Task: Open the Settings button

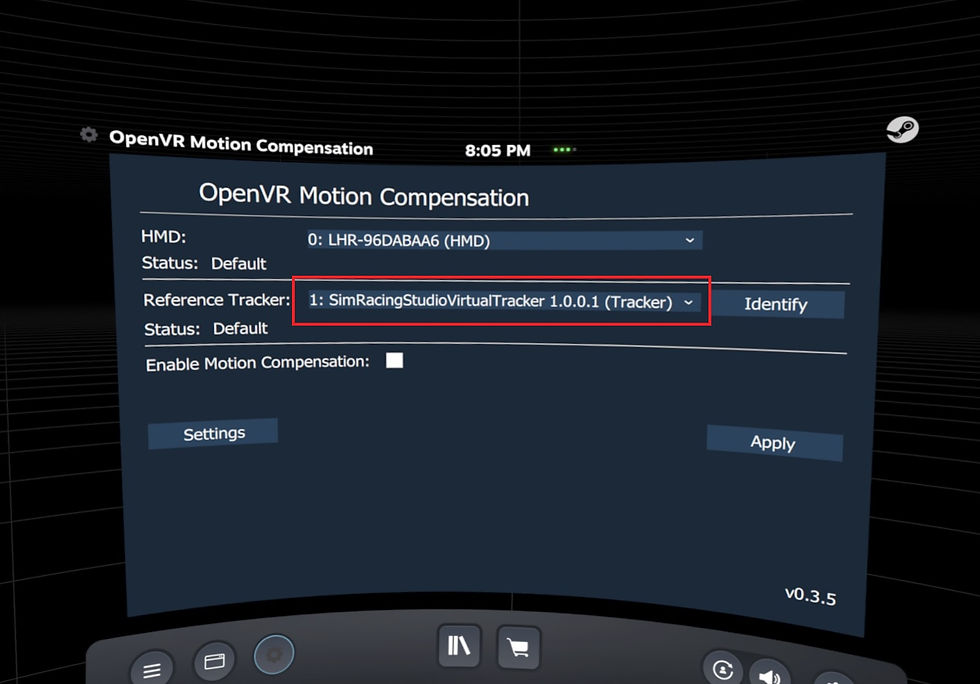Action: (x=213, y=433)
